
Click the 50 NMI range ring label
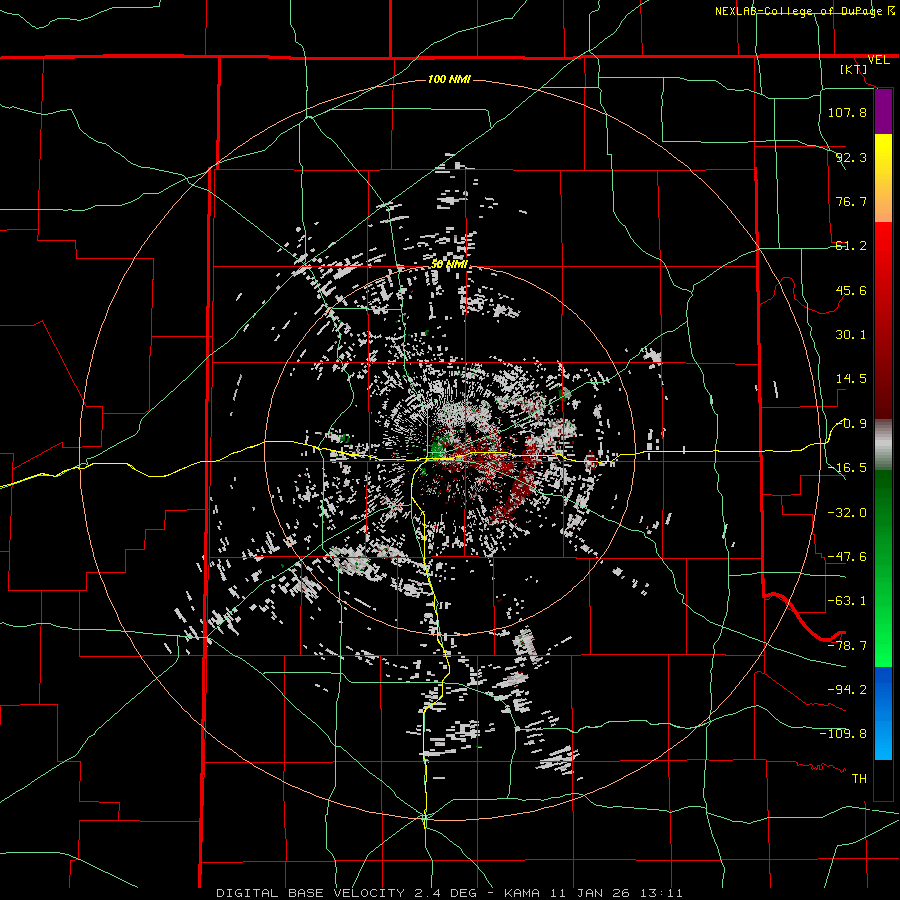tap(449, 265)
